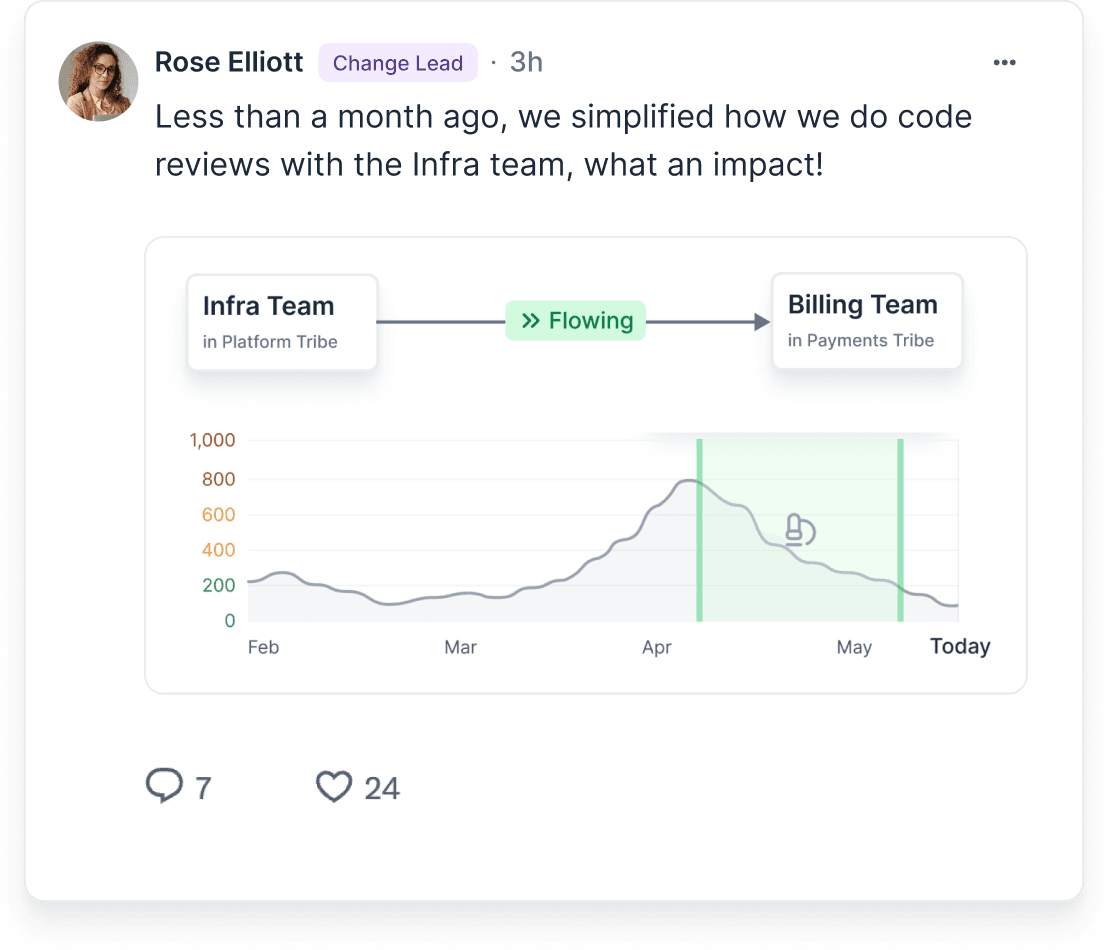Like the post with the heart icon
Screen dimensions: 1108x950
coord(334,786)
